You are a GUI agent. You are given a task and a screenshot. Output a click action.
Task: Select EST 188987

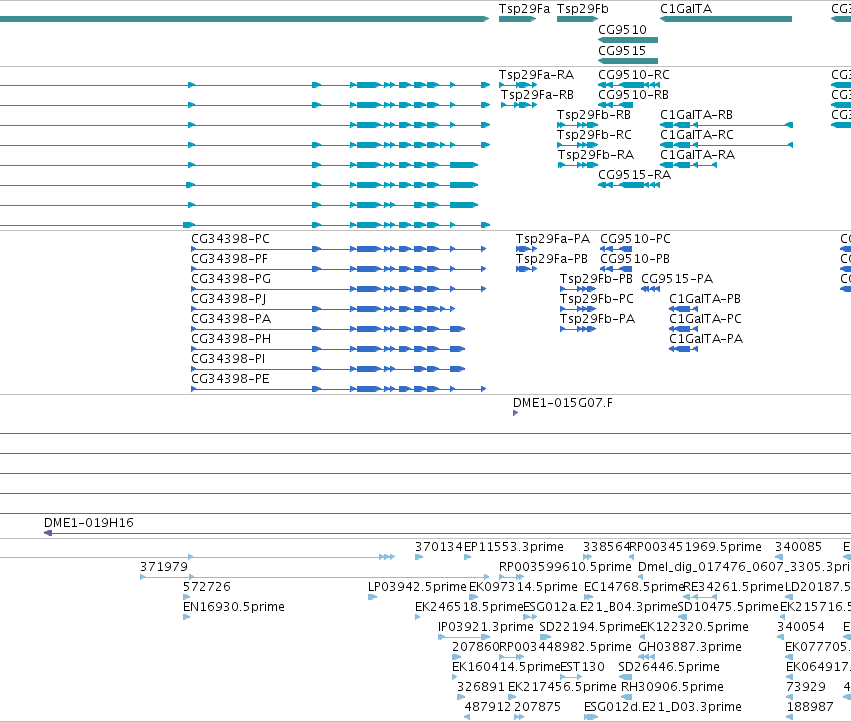790,717
